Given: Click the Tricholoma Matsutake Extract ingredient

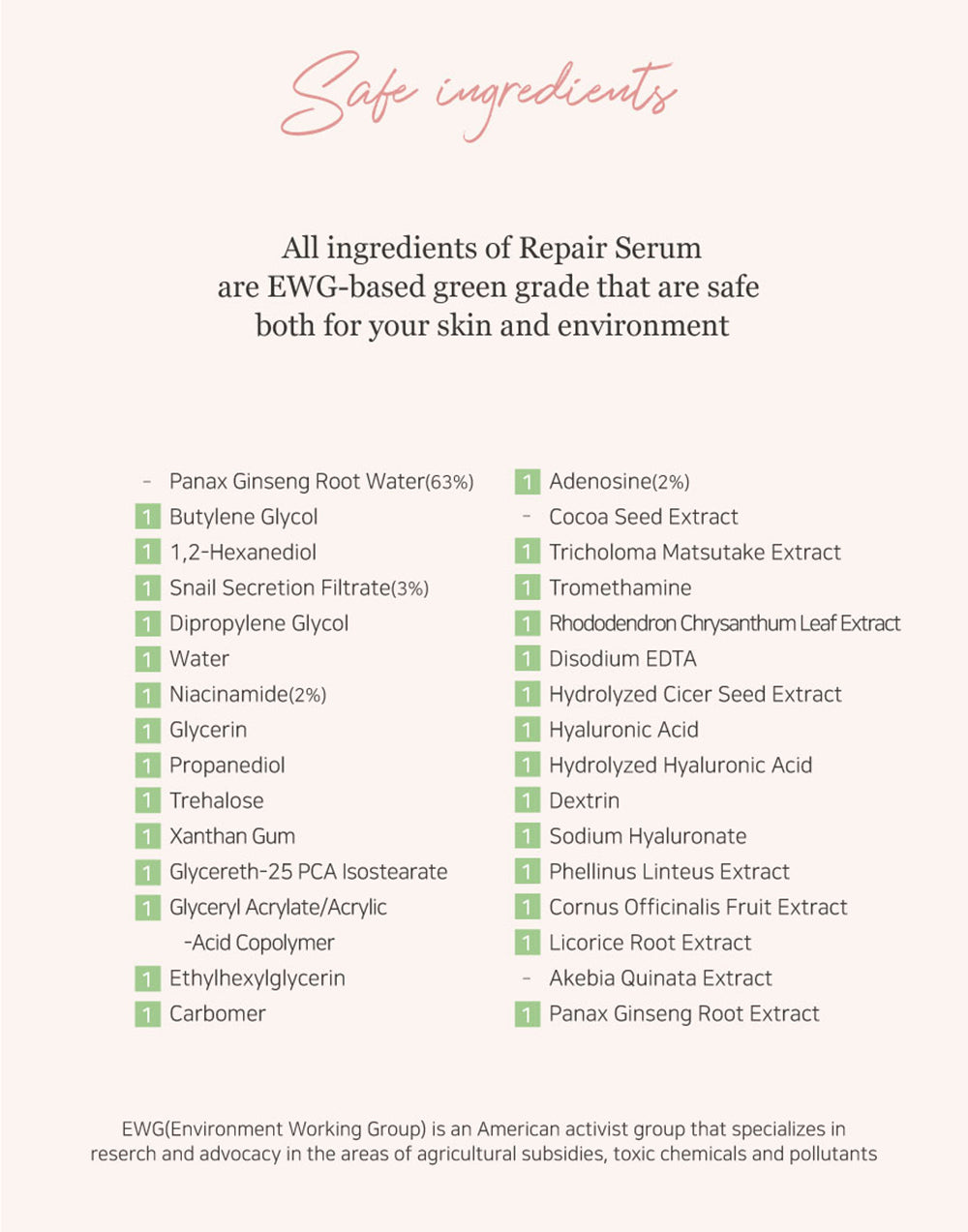Looking at the screenshot, I should click(694, 553).
